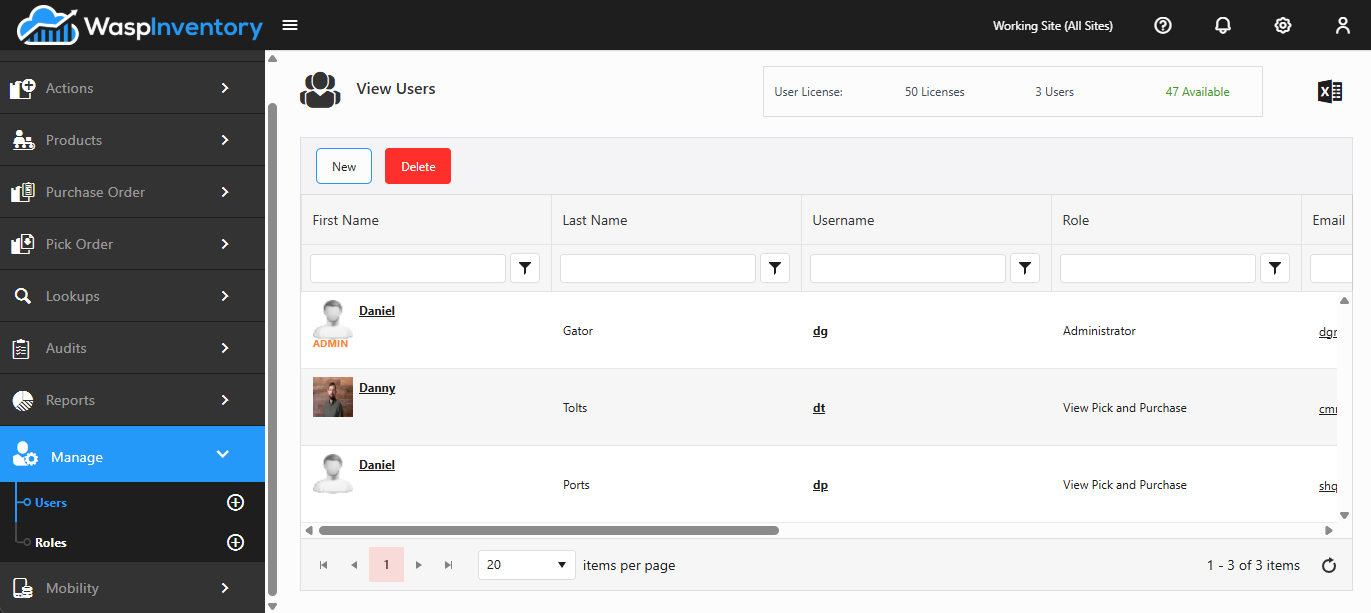This screenshot has width=1371, height=613.
Task: Expand the Products menu
Action: [x=132, y=140]
